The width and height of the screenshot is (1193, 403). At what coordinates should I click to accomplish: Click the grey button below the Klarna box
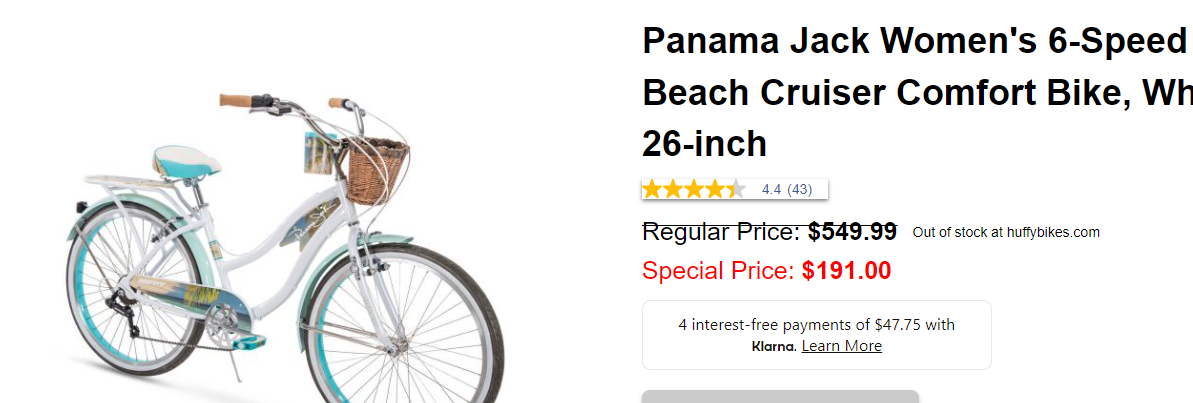pyautogui.click(x=780, y=397)
